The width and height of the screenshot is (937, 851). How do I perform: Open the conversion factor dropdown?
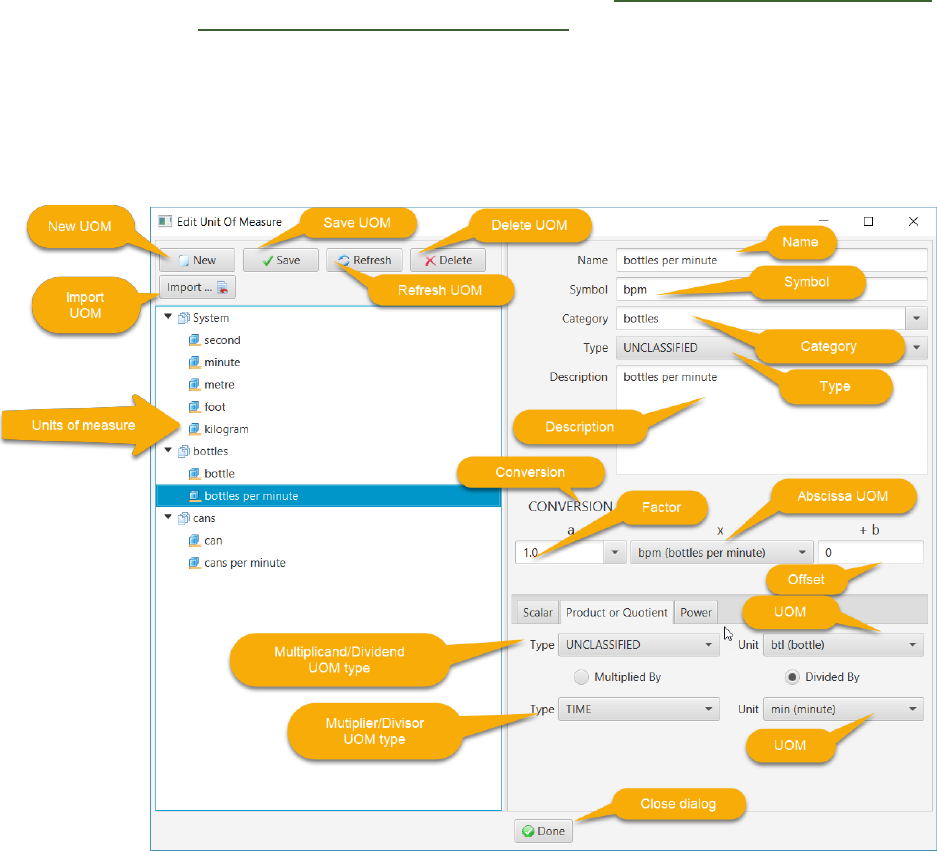click(x=614, y=552)
